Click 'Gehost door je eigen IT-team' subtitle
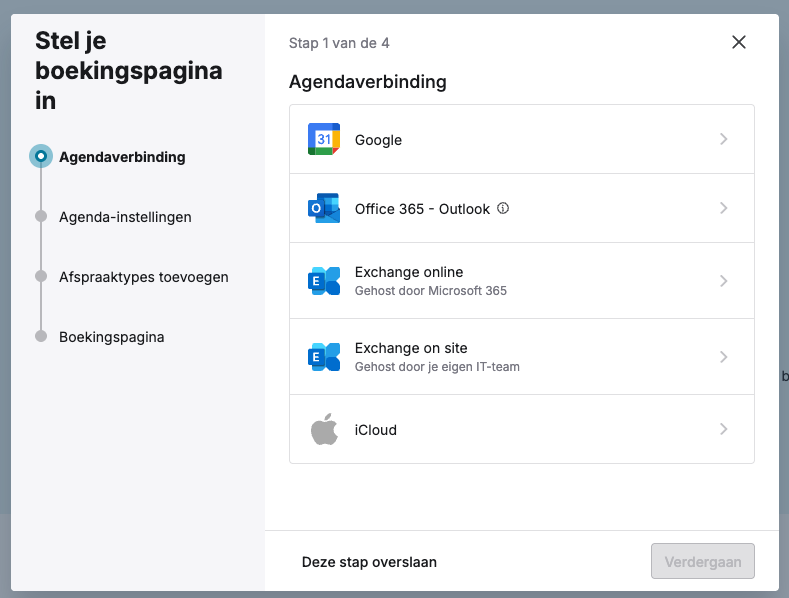 click(x=437, y=366)
